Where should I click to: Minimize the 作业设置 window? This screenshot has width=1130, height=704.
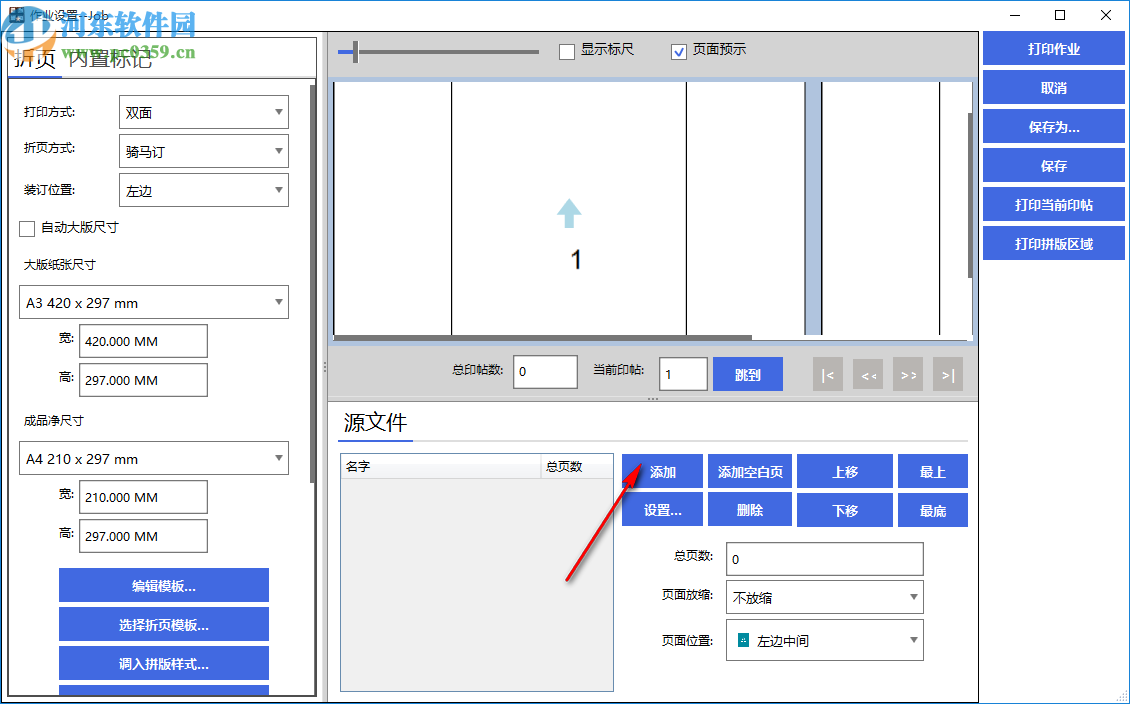click(1015, 15)
